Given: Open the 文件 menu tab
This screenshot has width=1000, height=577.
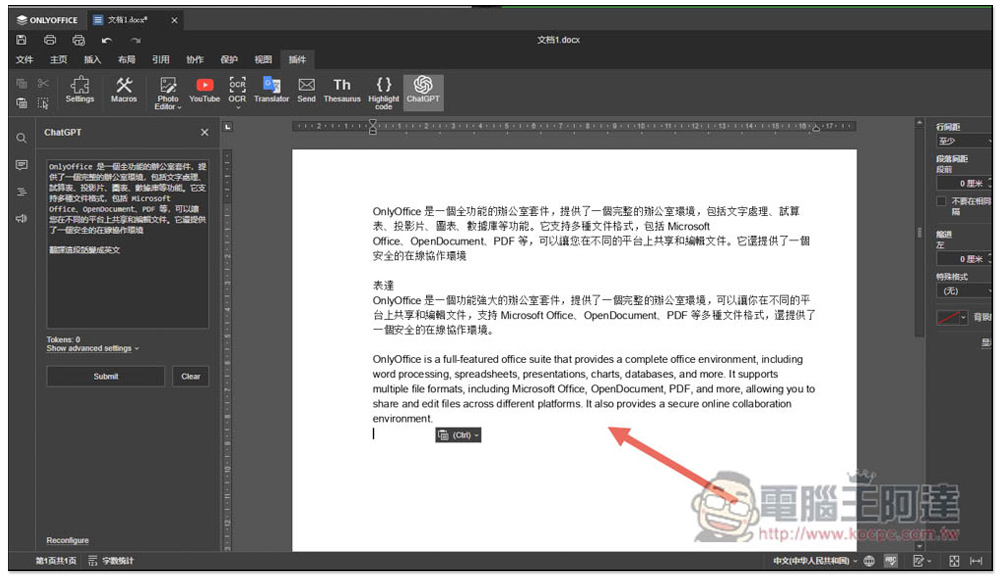Looking at the screenshot, I should click(24, 60).
